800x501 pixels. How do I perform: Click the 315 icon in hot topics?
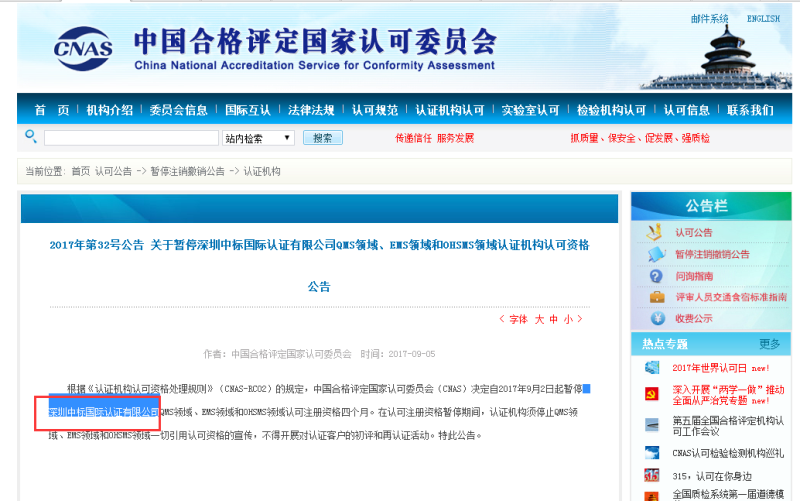click(651, 476)
